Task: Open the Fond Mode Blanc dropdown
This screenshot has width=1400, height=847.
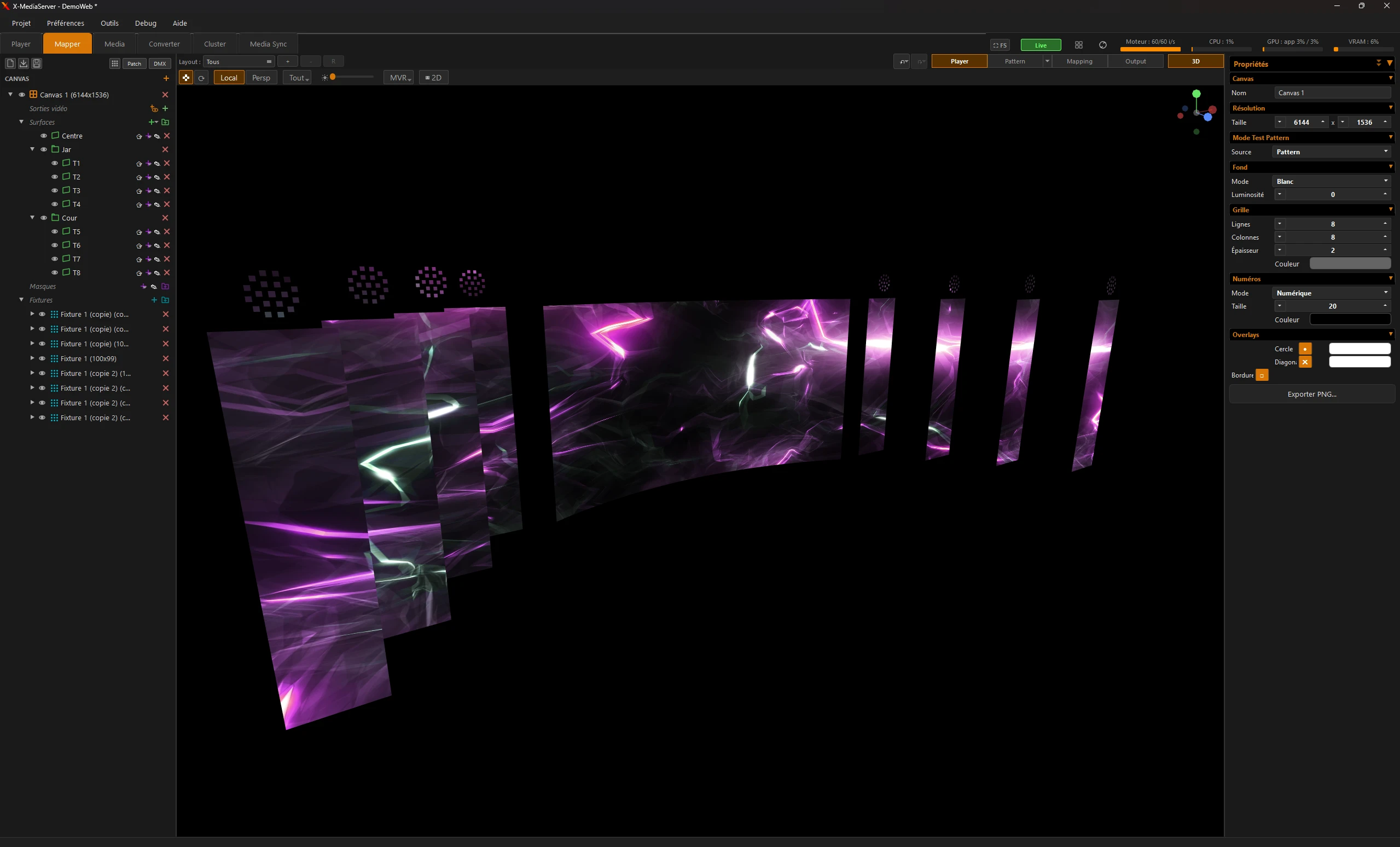Action: pyautogui.click(x=1332, y=181)
